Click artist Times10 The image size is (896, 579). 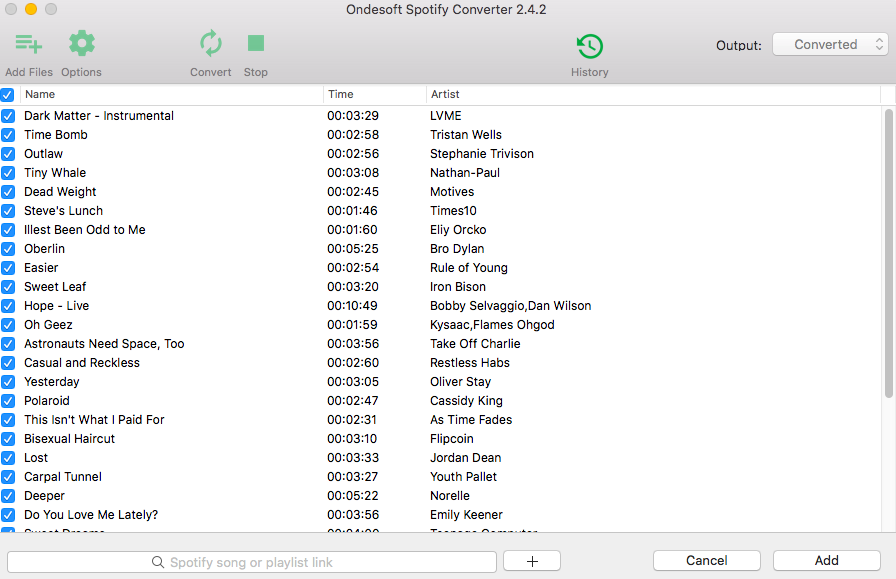(x=453, y=211)
